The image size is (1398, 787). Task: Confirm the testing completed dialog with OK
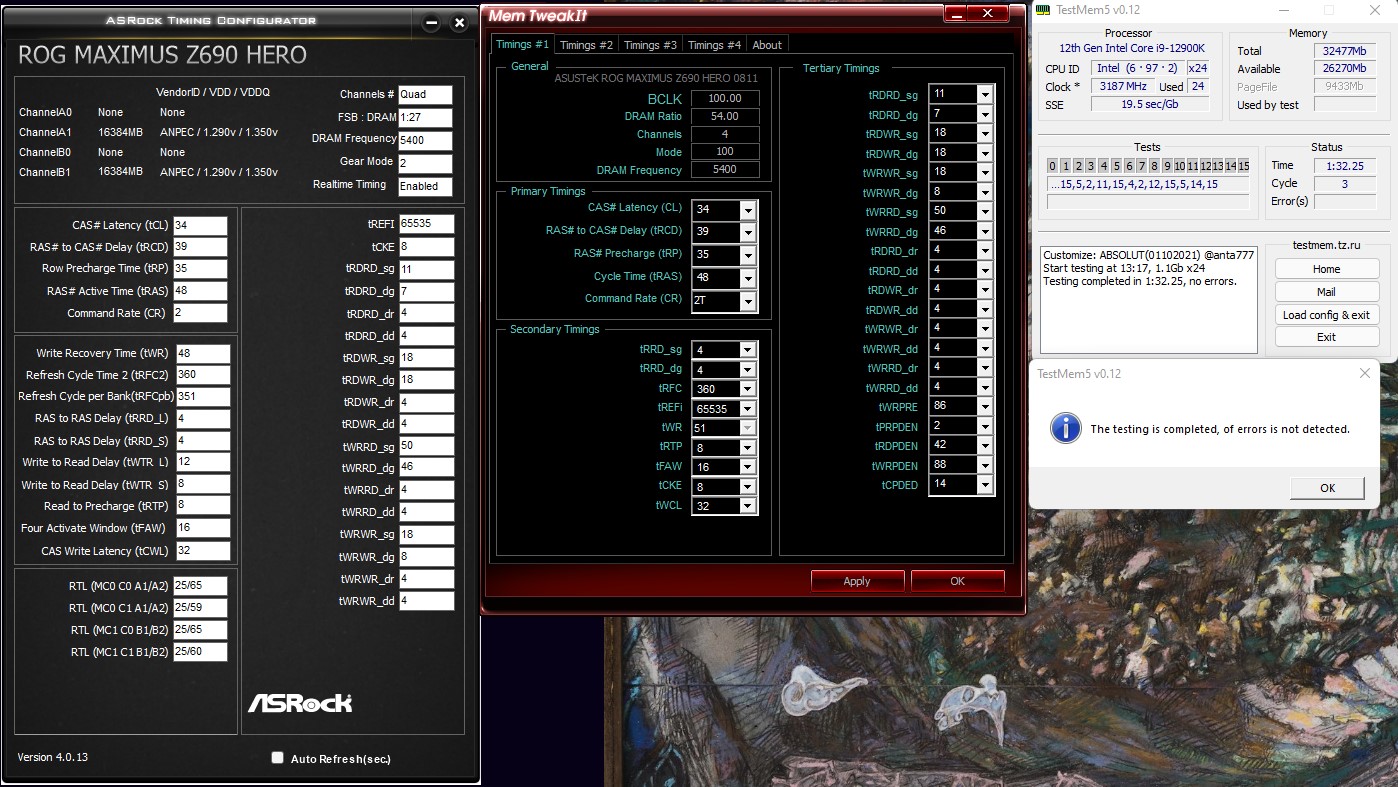(1327, 488)
